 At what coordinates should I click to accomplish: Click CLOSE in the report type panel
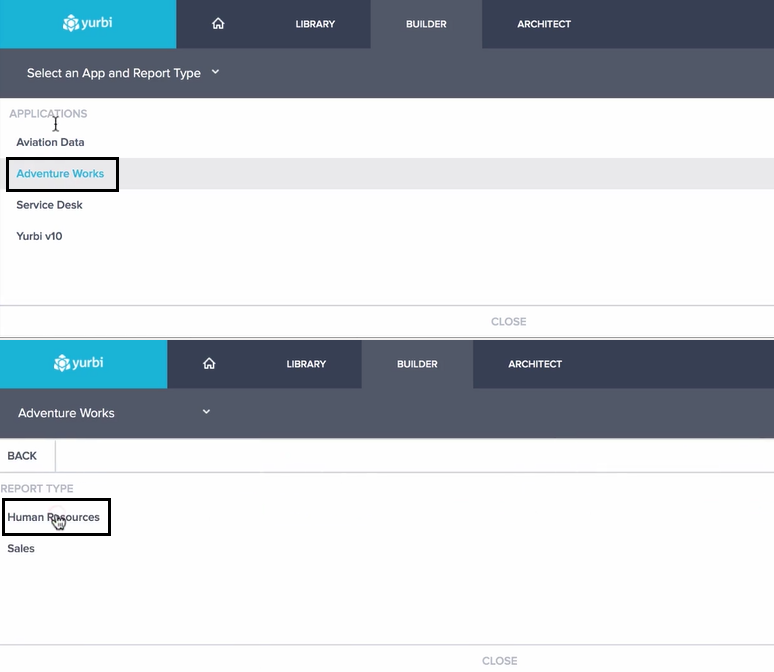500,661
